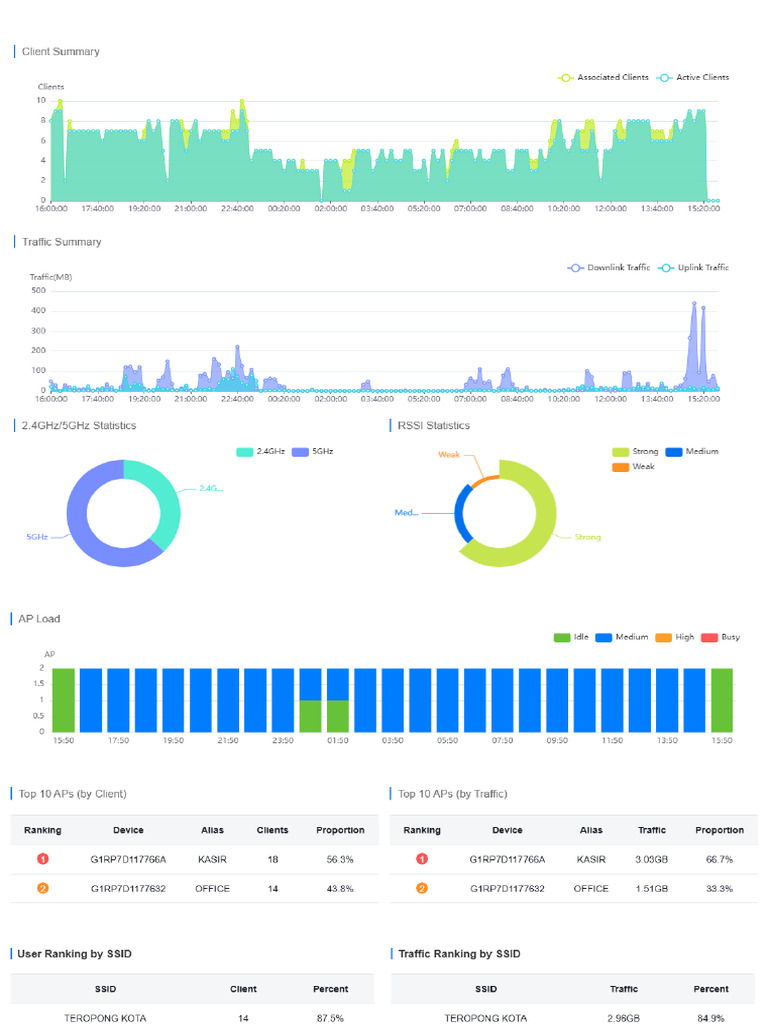
Task: Click the 33.3% proportion value
Action: tap(719, 889)
